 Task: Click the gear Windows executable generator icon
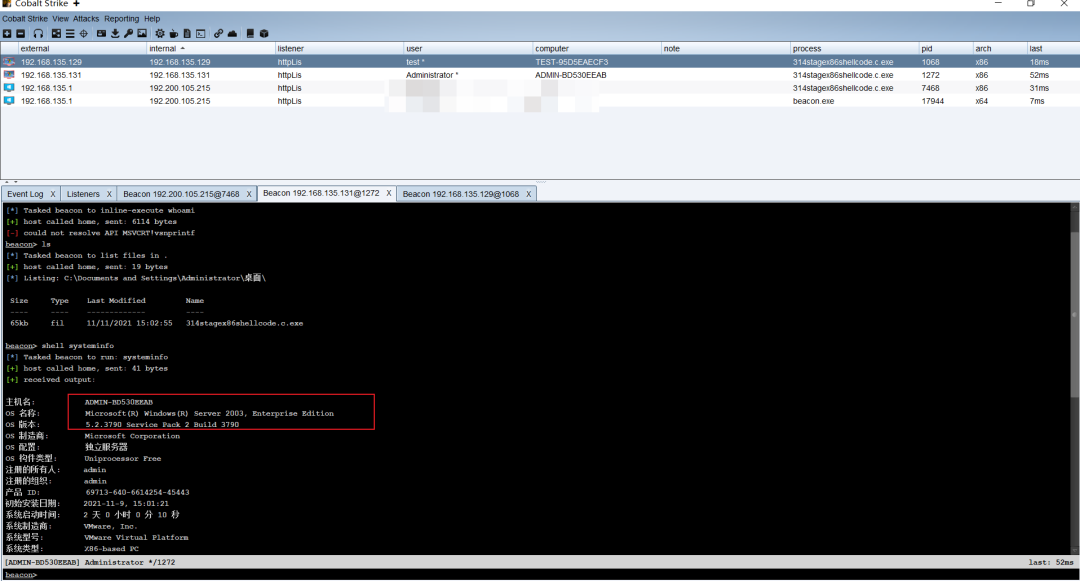pos(160,33)
